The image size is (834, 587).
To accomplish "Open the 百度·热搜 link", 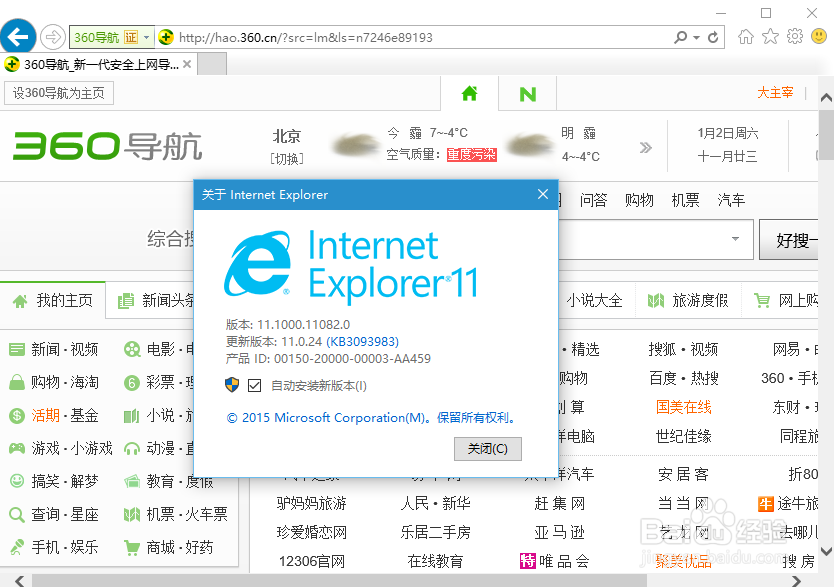I will [683, 378].
